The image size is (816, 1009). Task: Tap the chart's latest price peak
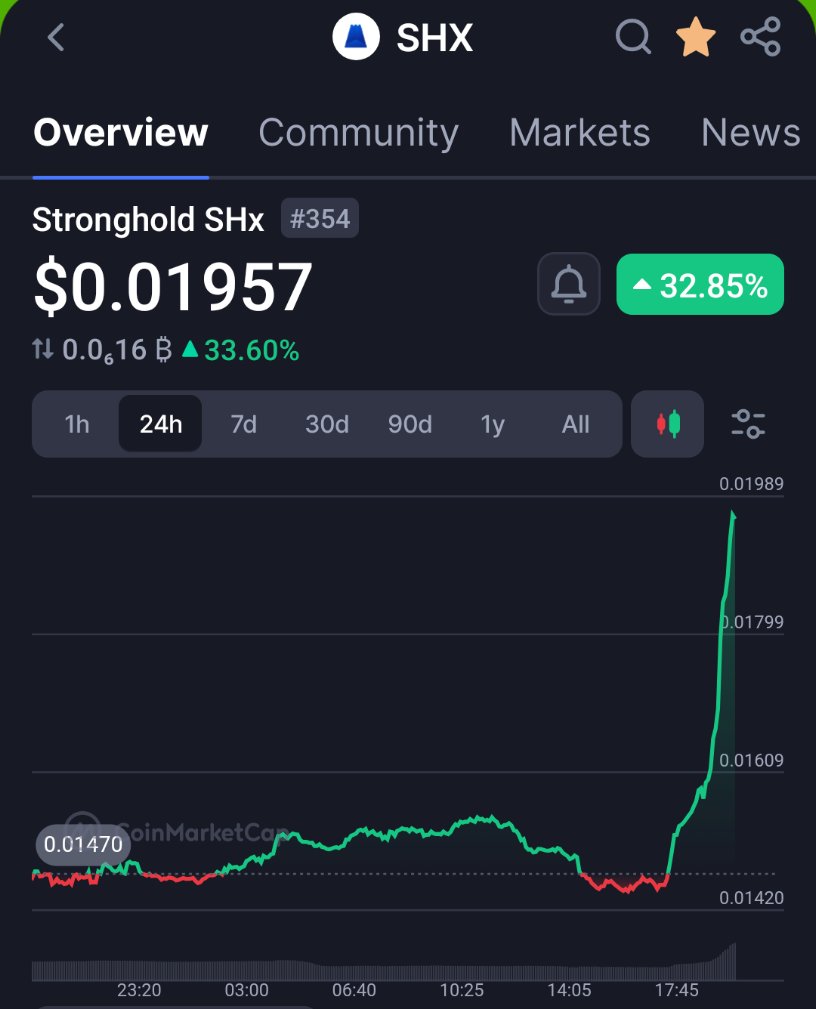coord(733,514)
